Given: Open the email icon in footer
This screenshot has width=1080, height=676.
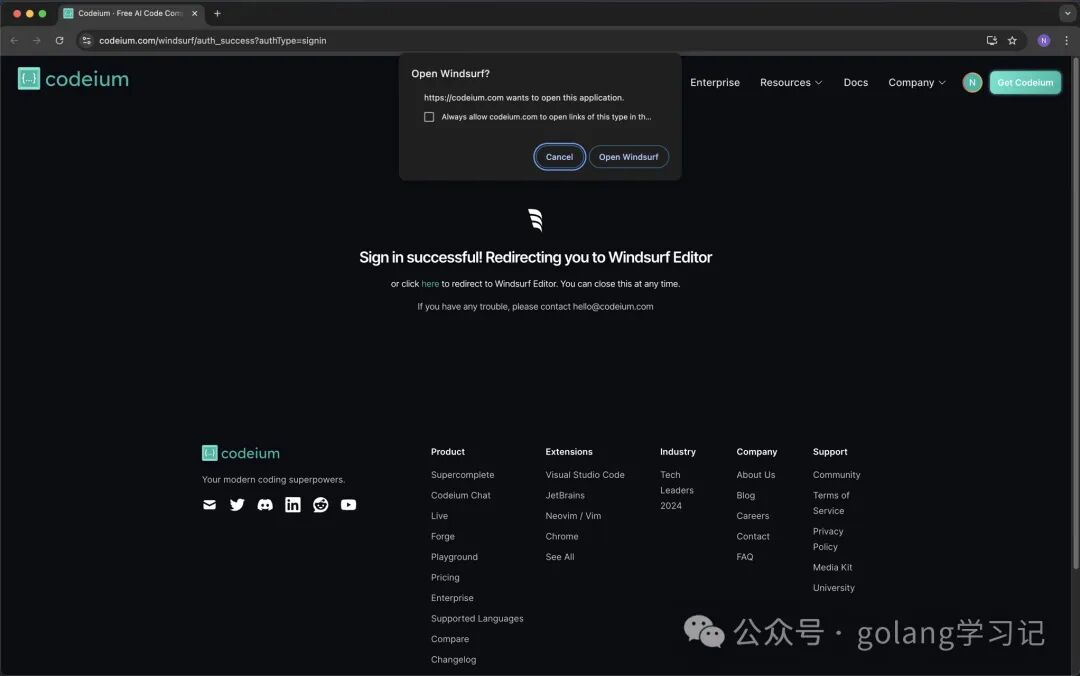Looking at the screenshot, I should tap(209, 505).
